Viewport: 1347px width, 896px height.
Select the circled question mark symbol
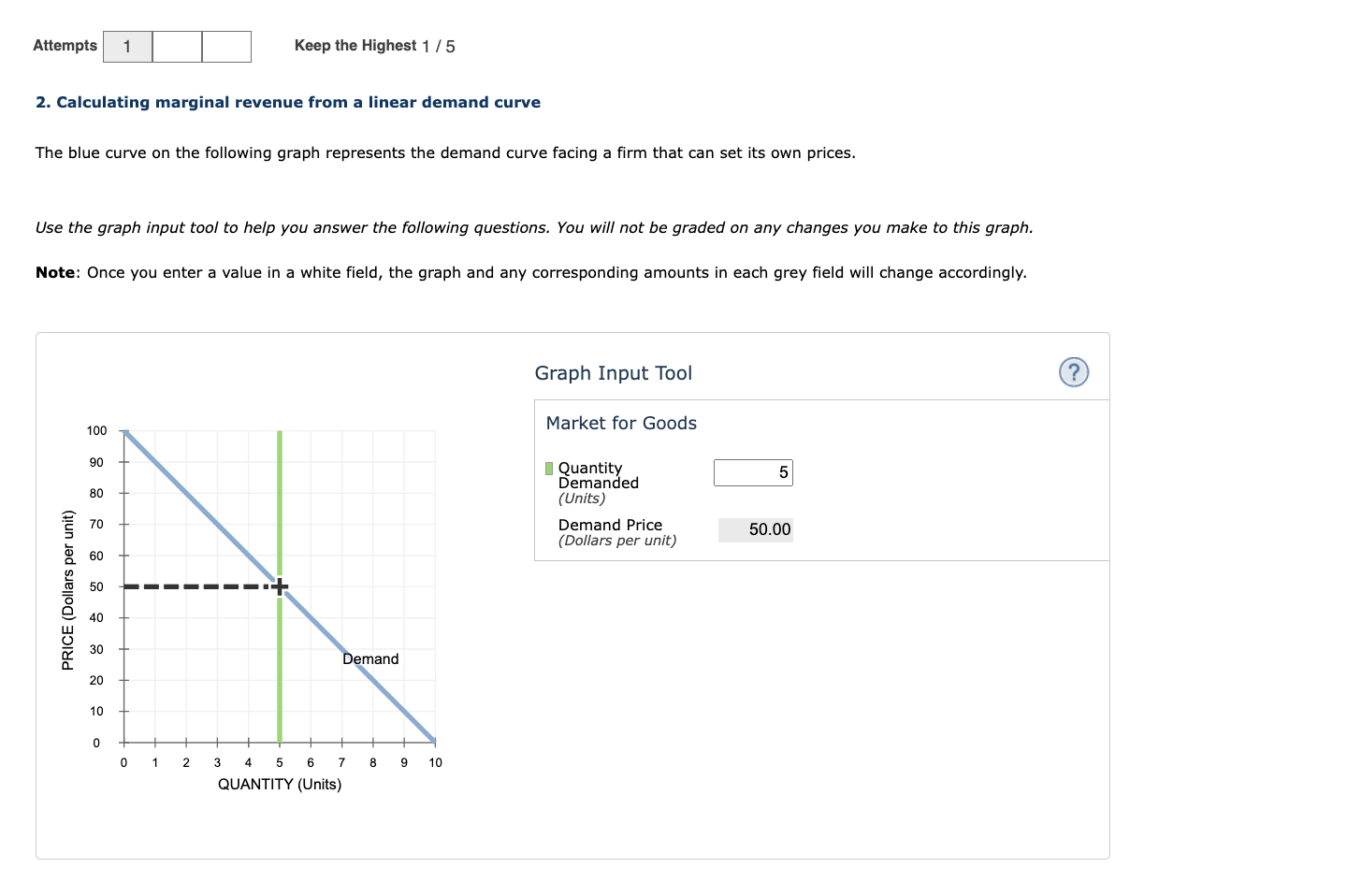(1073, 372)
